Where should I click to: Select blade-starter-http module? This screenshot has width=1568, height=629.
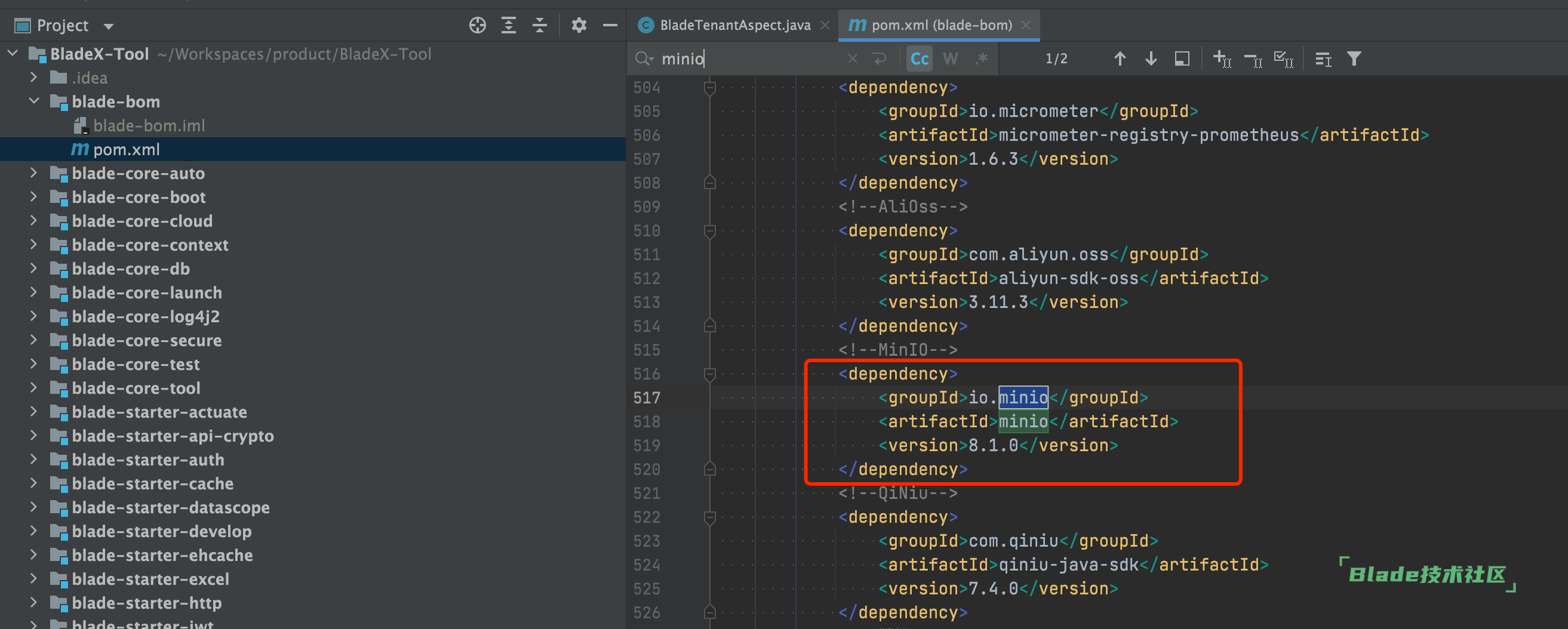coord(147,603)
